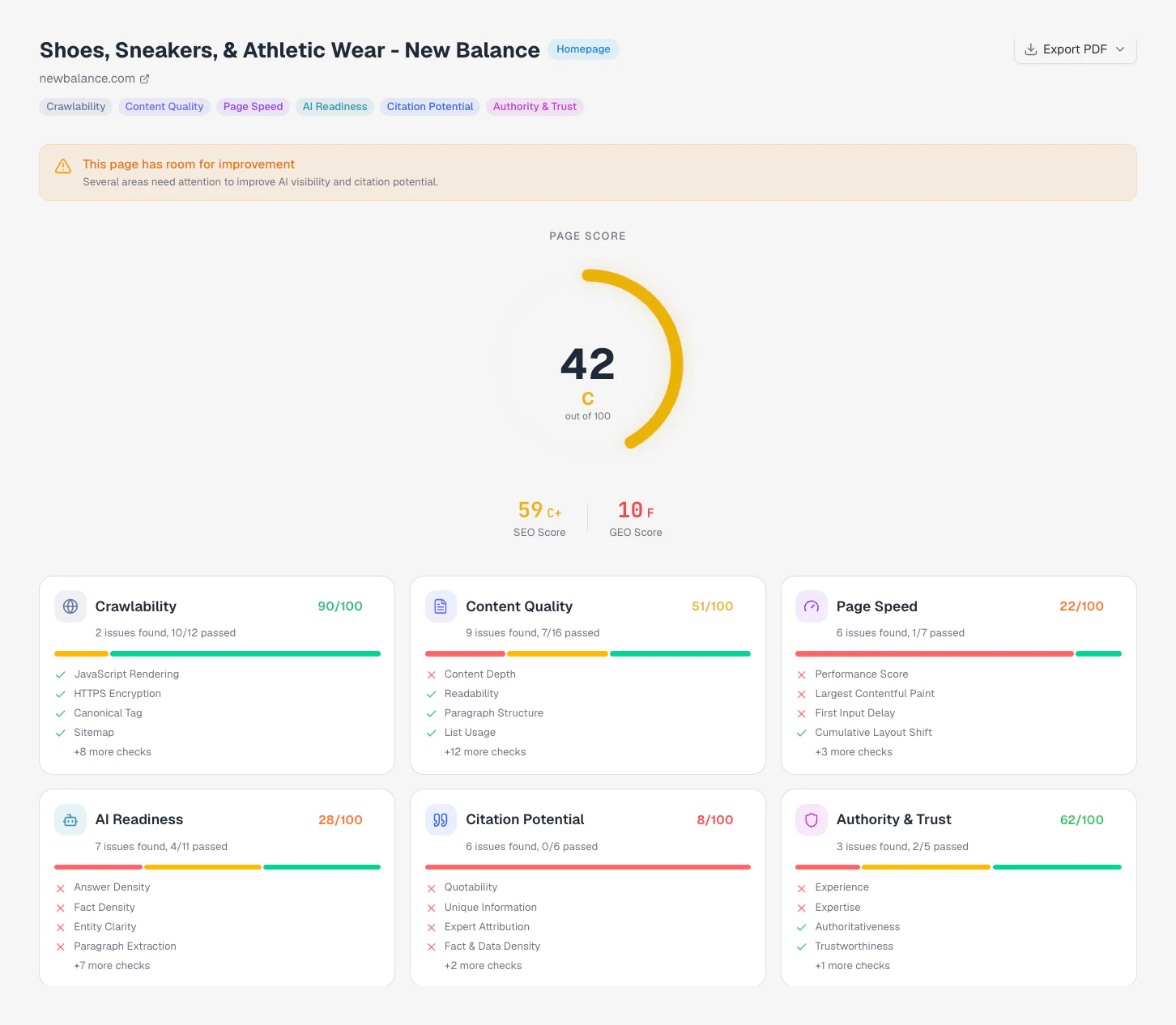Click the 90/100 Crawlability score
Viewport: 1176px width, 1025px height.
[340, 606]
